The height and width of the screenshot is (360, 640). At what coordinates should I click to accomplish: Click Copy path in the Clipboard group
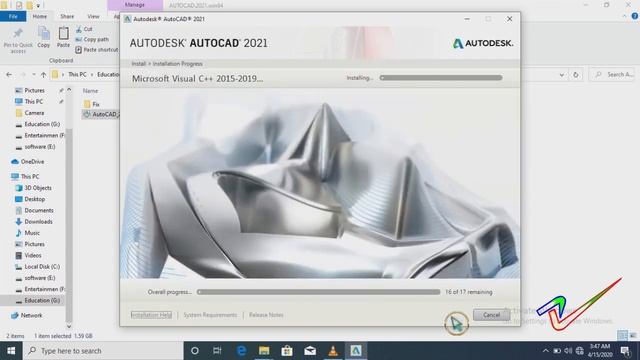pyautogui.click(x=92, y=39)
